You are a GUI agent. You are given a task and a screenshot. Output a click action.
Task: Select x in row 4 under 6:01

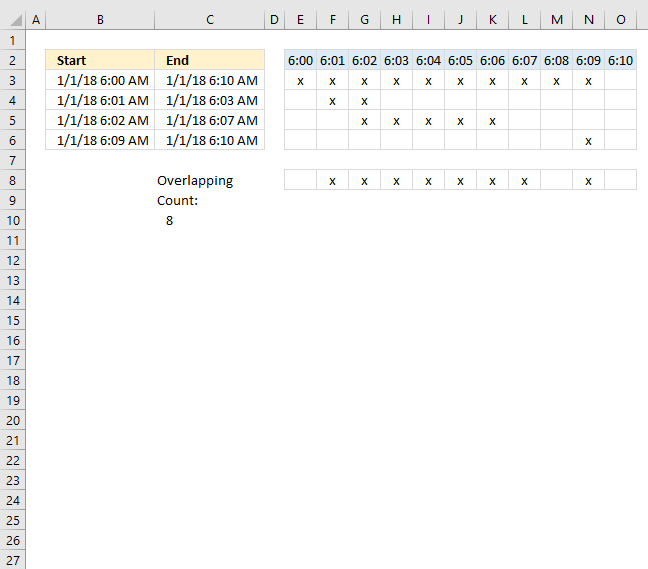point(332,100)
